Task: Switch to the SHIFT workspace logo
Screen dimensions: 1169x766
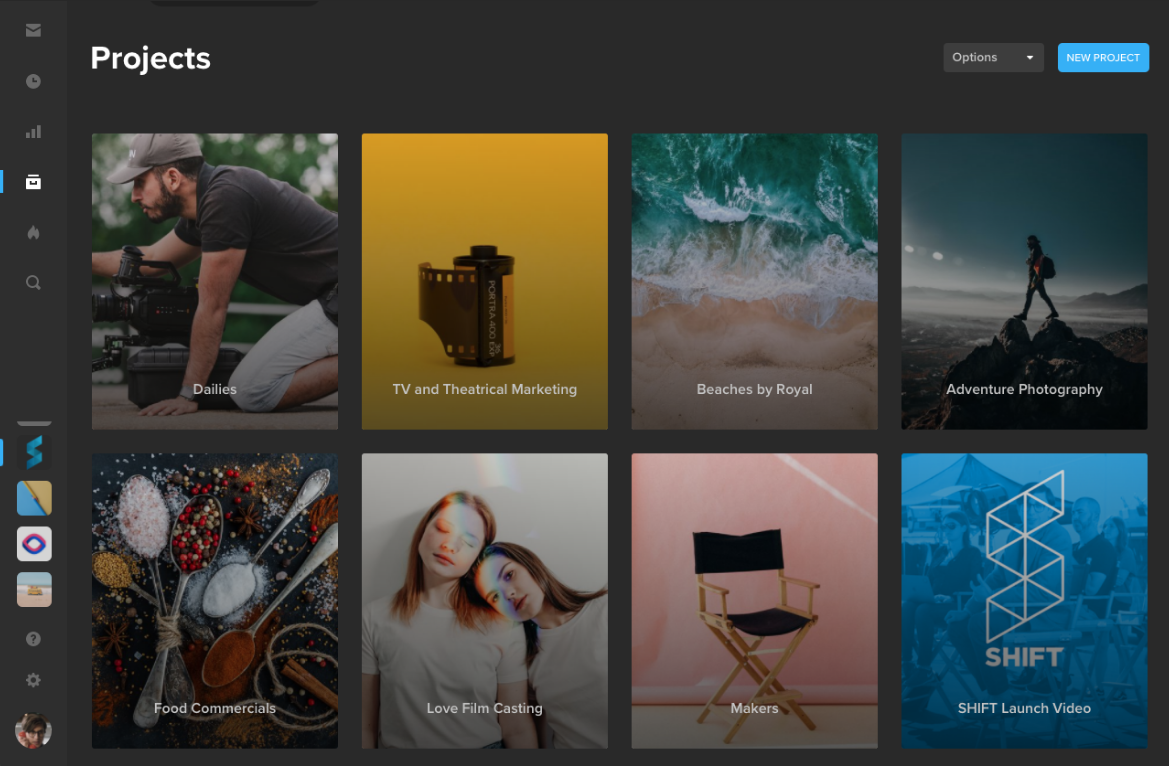Action: coord(34,452)
